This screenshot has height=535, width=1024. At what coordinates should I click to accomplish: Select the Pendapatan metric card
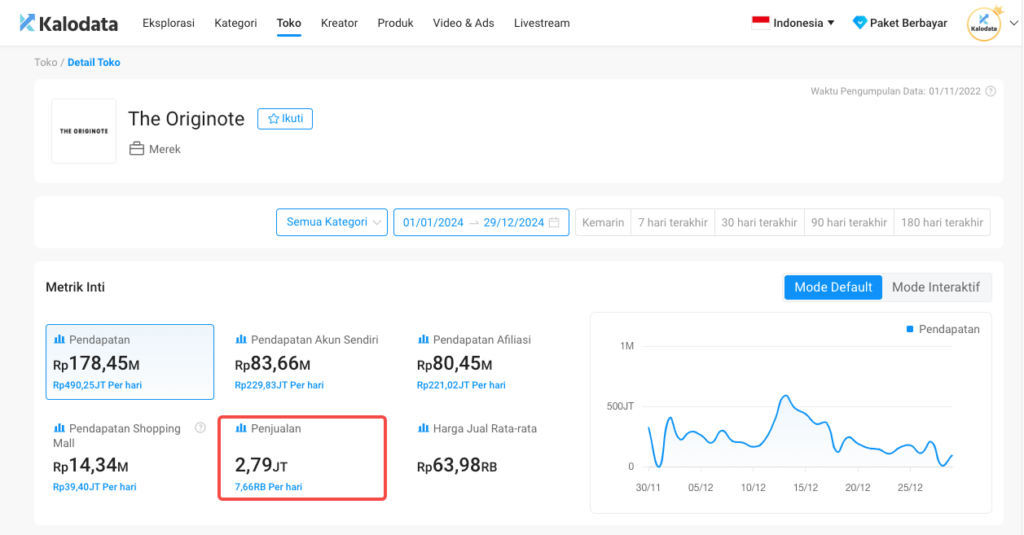coord(130,362)
